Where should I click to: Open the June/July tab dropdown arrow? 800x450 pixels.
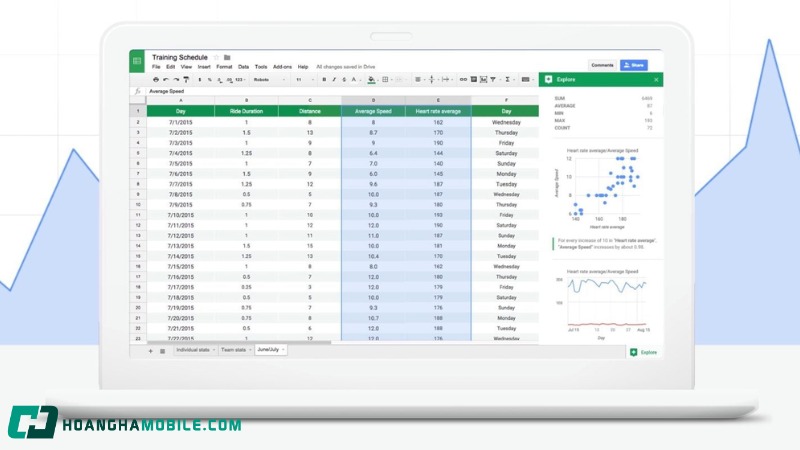[283, 349]
